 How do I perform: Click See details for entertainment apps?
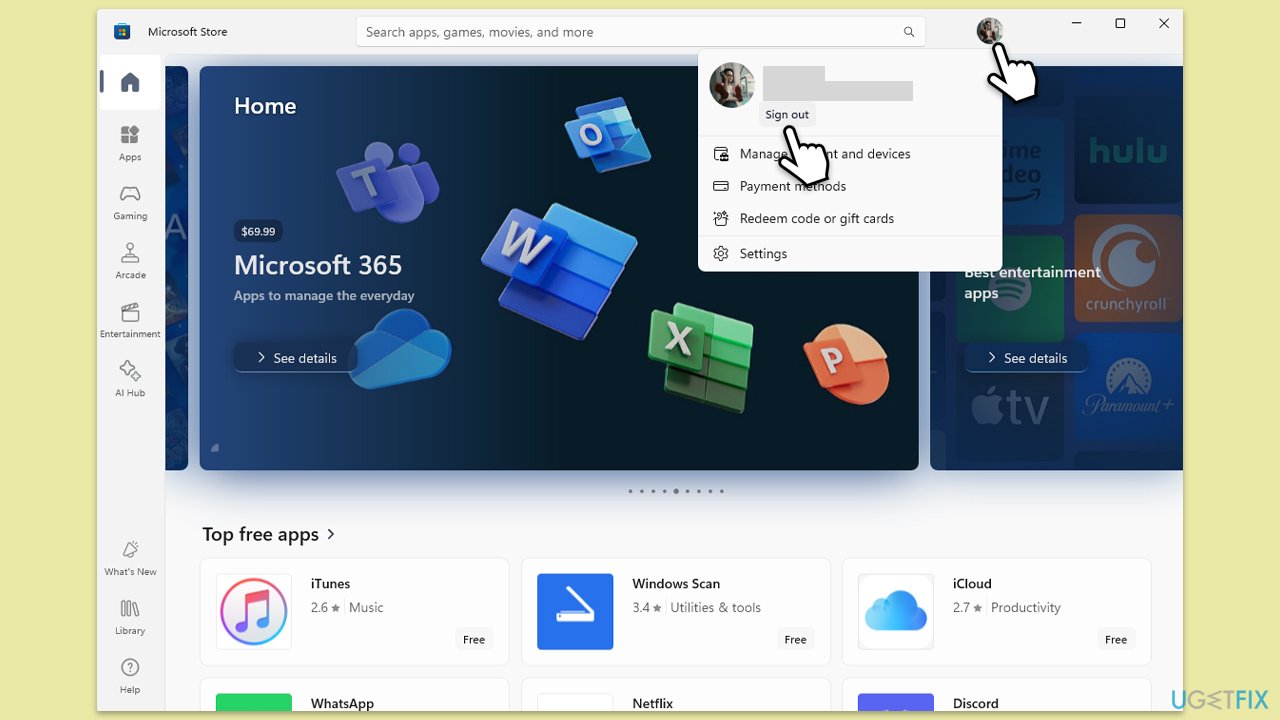point(1026,358)
